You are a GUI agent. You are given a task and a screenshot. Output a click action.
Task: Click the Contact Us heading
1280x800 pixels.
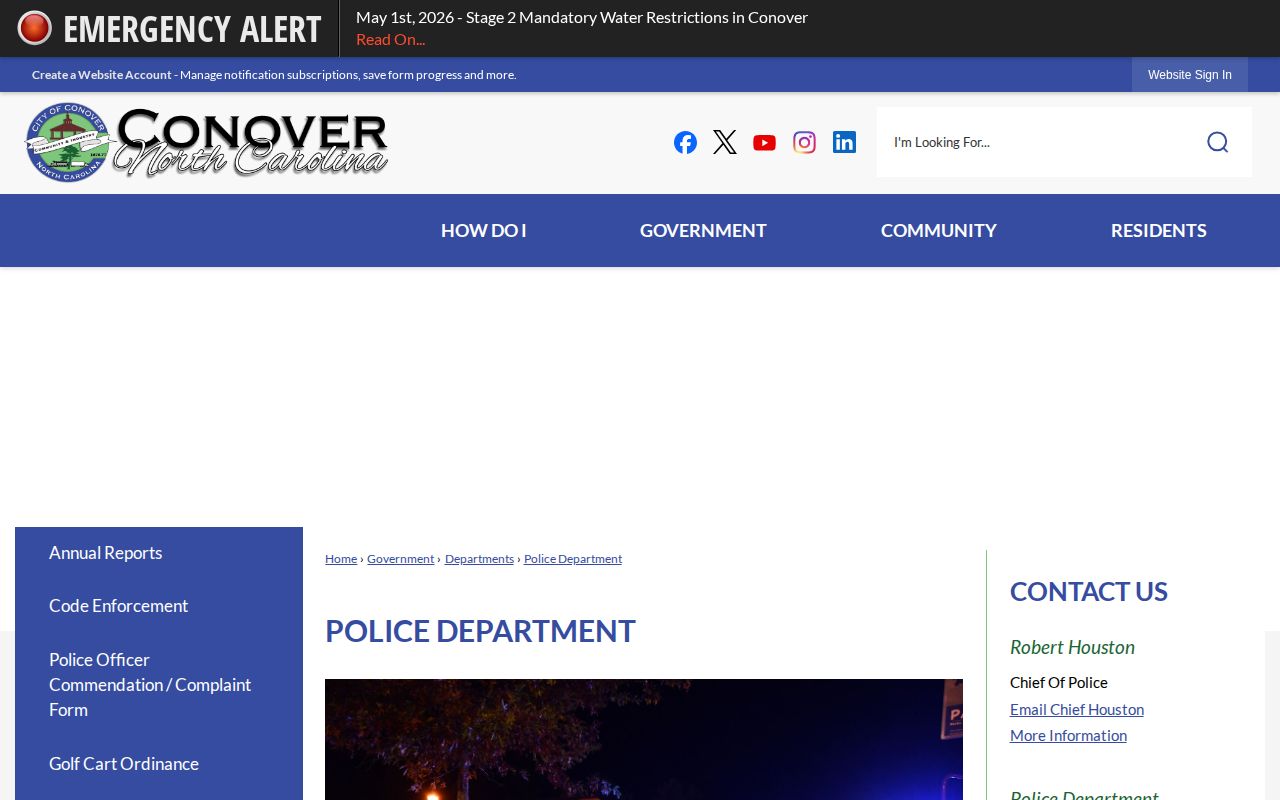point(1089,591)
